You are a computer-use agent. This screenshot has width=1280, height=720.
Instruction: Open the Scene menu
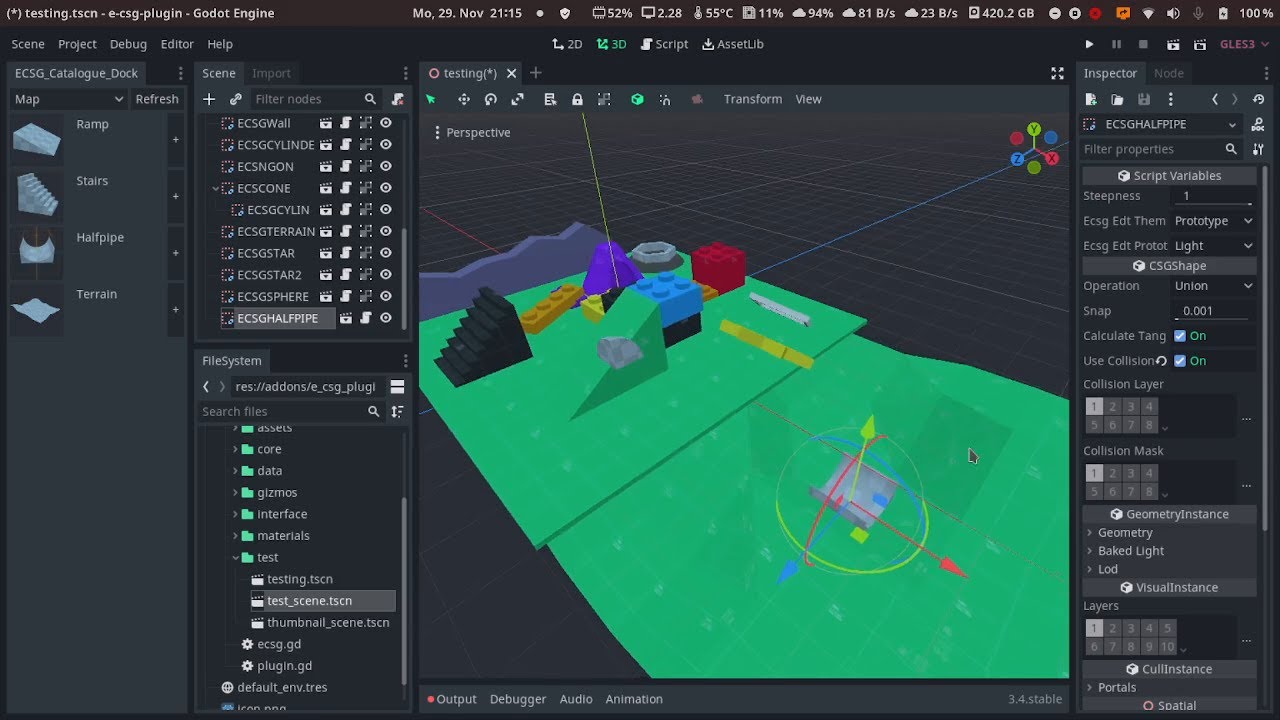tap(28, 44)
